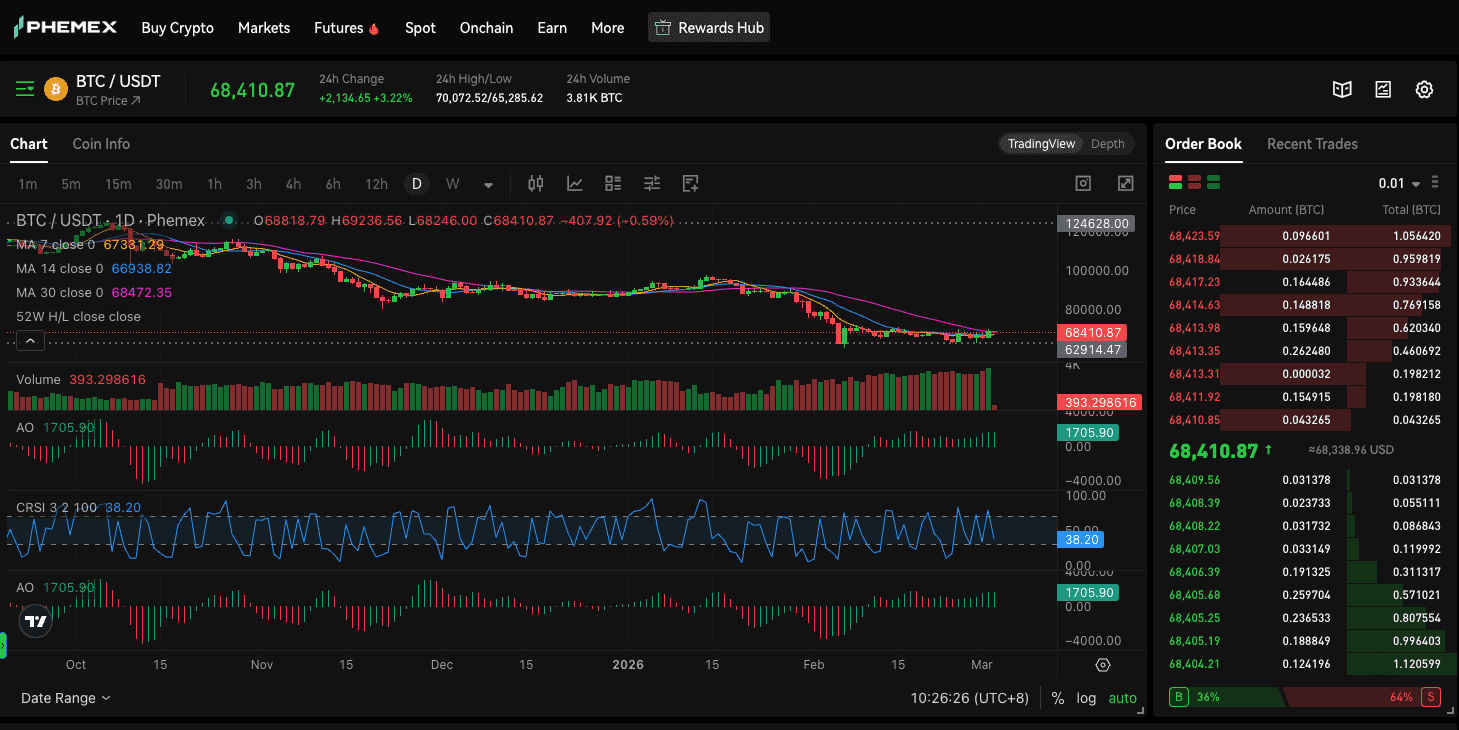Image resolution: width=1459 pixels, height=730 pixels.
Task: Select the 4h timeframe interval
Action: tap(293, 184)
